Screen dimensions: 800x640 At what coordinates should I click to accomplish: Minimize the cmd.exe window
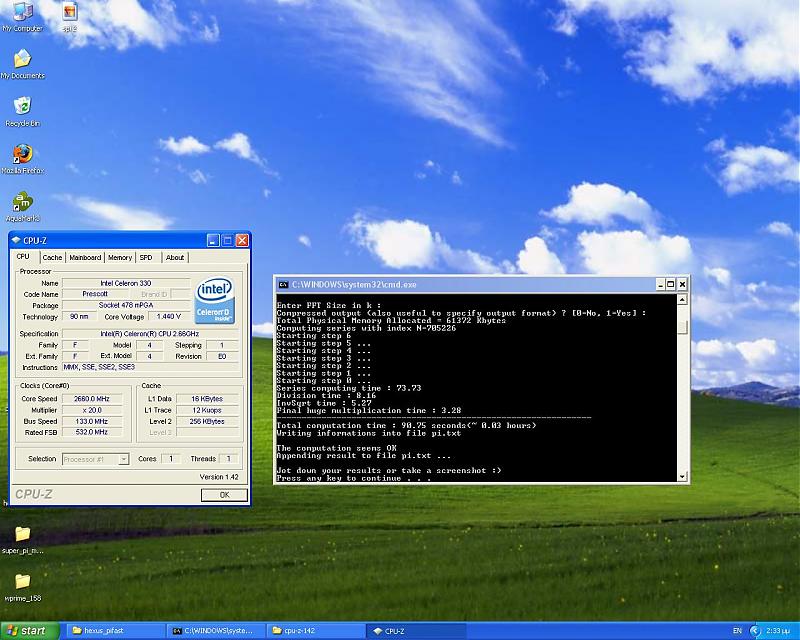[660, 284]
